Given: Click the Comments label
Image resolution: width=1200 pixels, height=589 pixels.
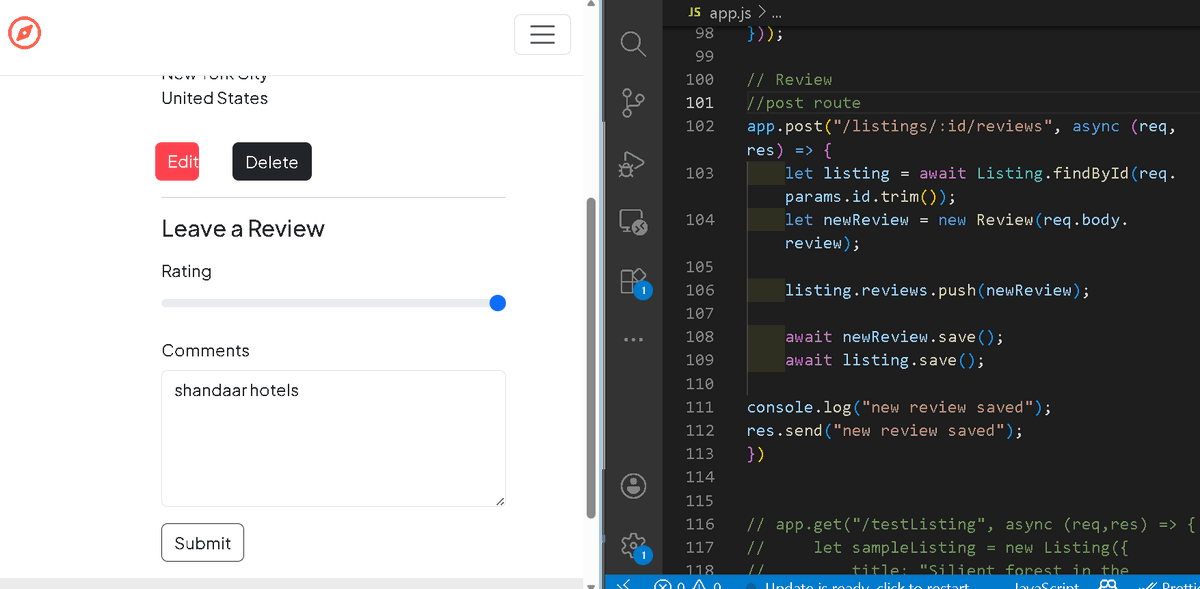Looking at the screenshot, I should pos(206,350).
